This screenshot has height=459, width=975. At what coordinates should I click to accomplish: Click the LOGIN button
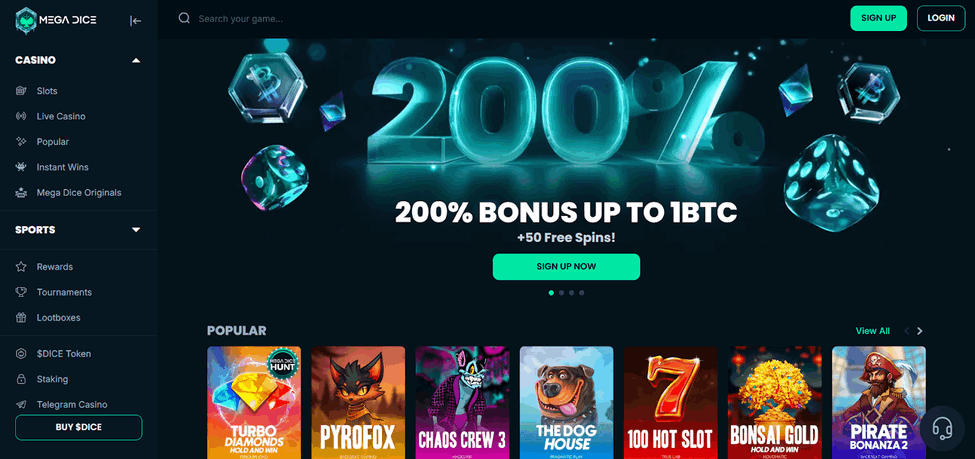(941, 18)
